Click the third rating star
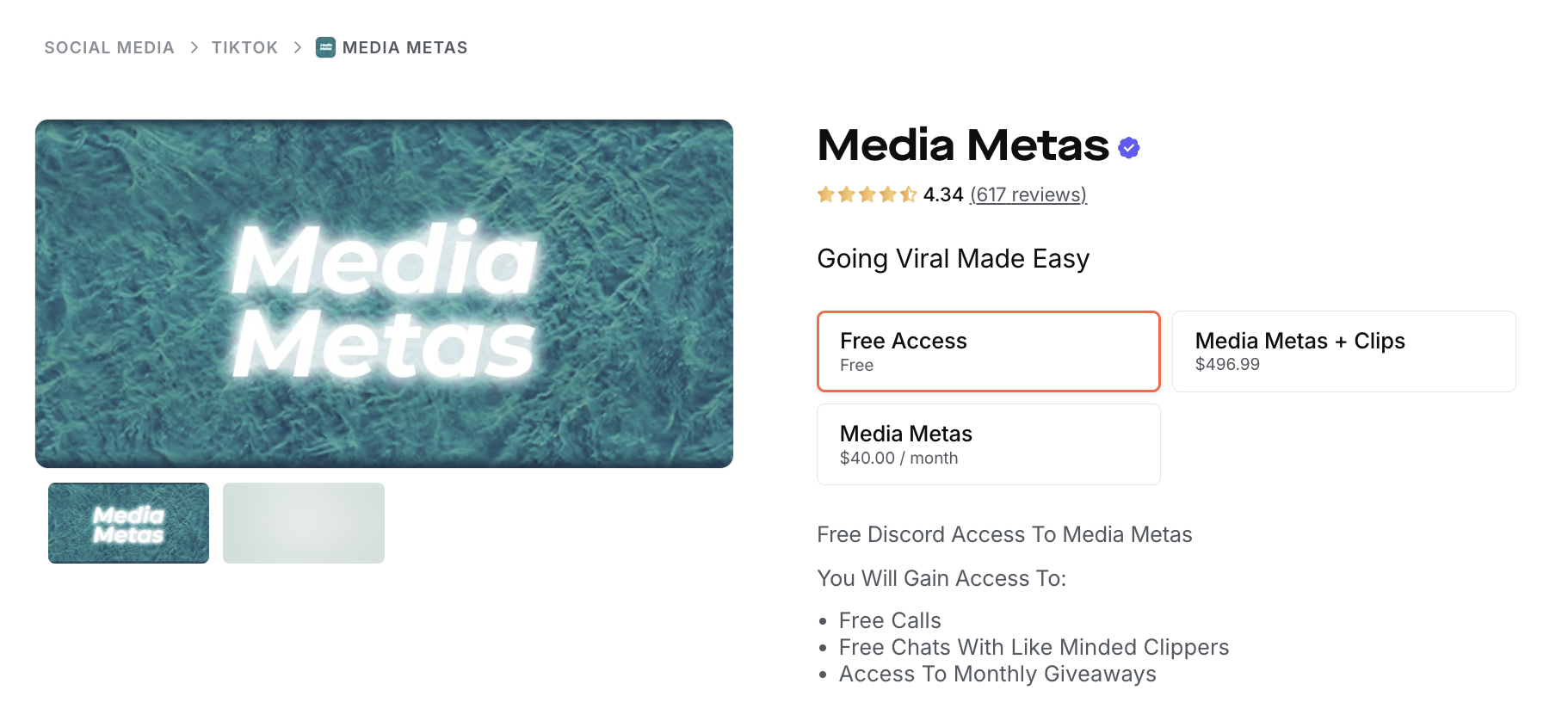Viewport: 1568px width, 721px height. (x=866, y=194)
